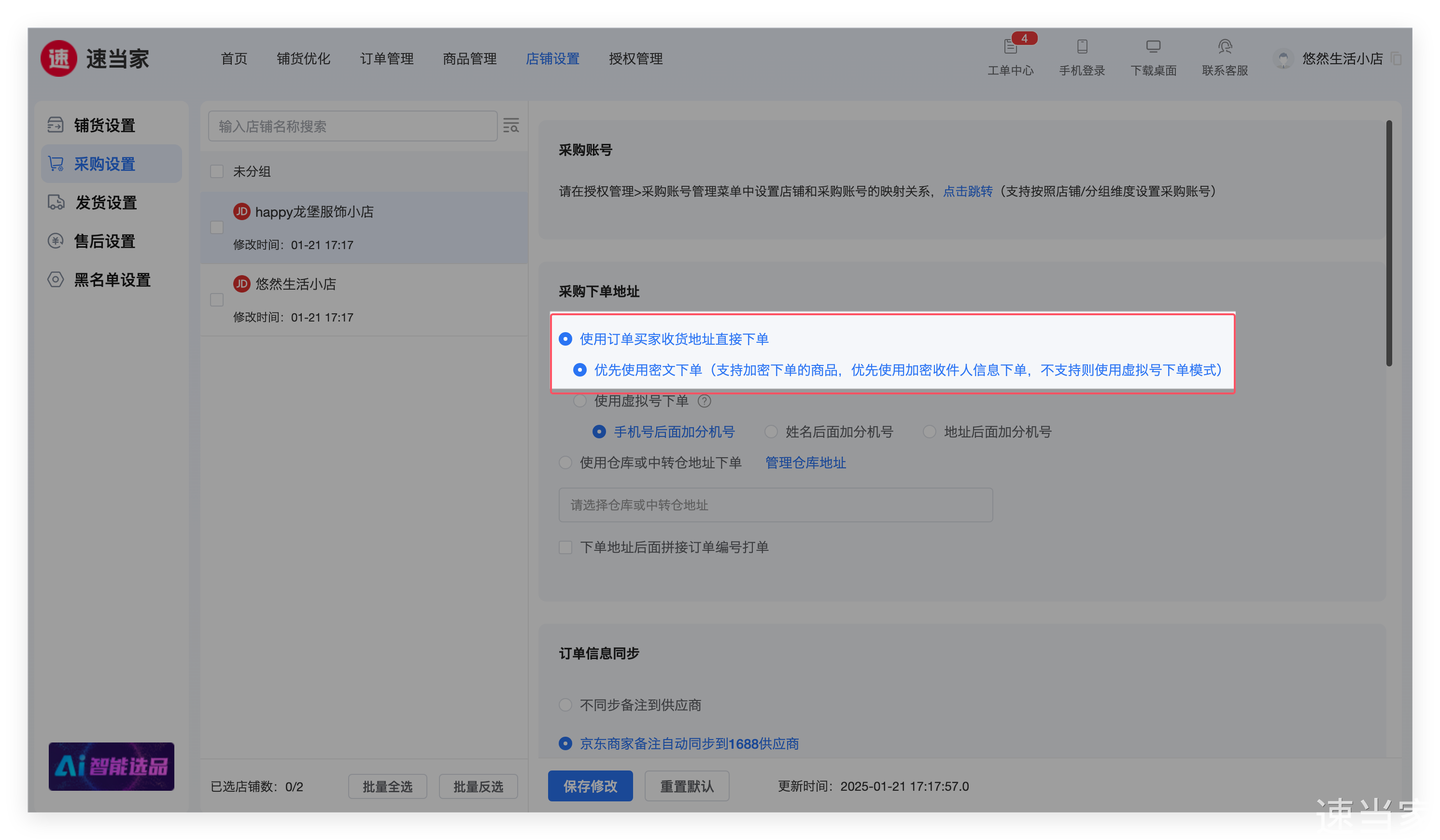Switch to 授权管理 in the top navigation

point(635,59)
